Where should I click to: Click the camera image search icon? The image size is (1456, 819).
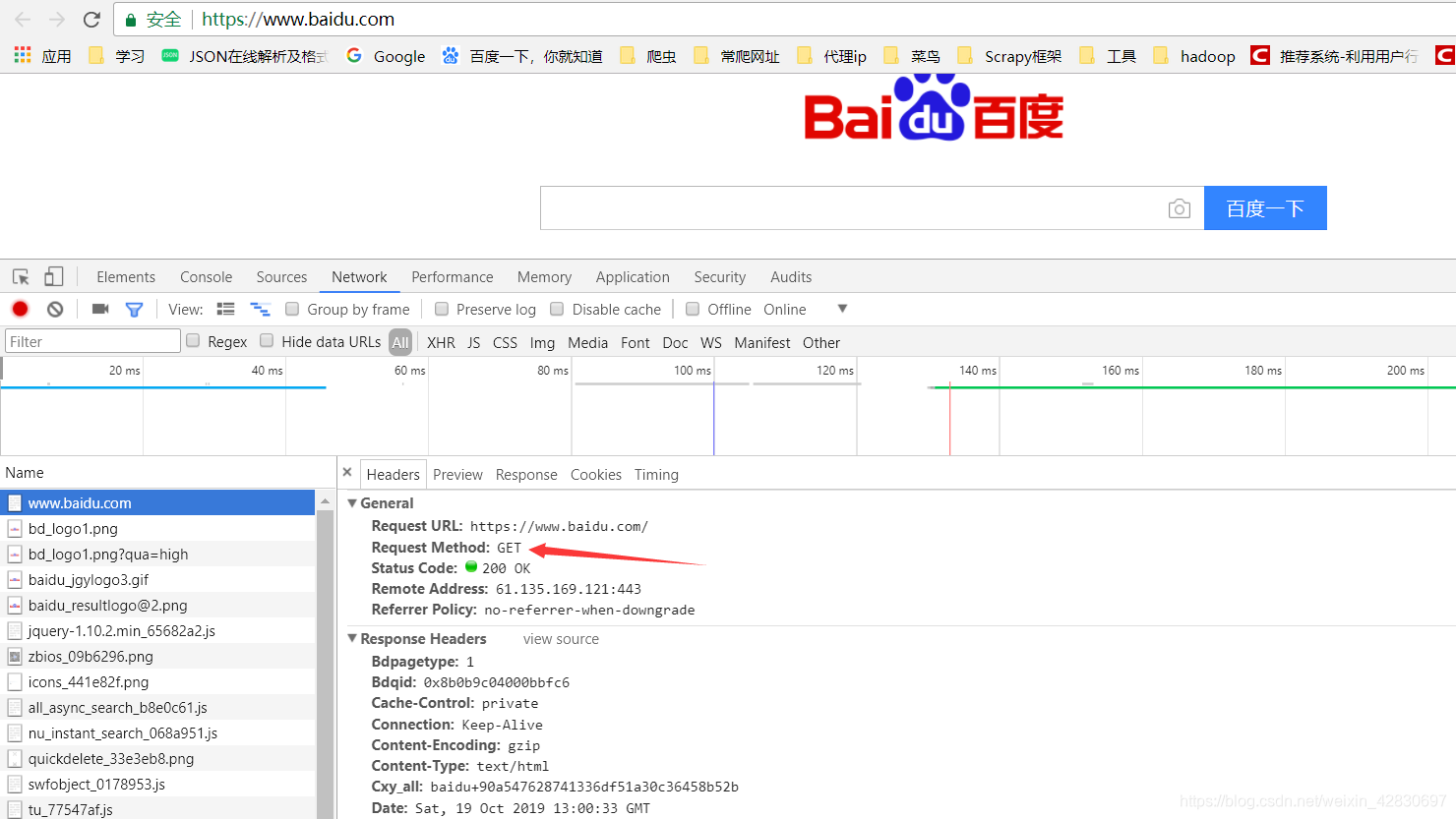coord(1179,208)
